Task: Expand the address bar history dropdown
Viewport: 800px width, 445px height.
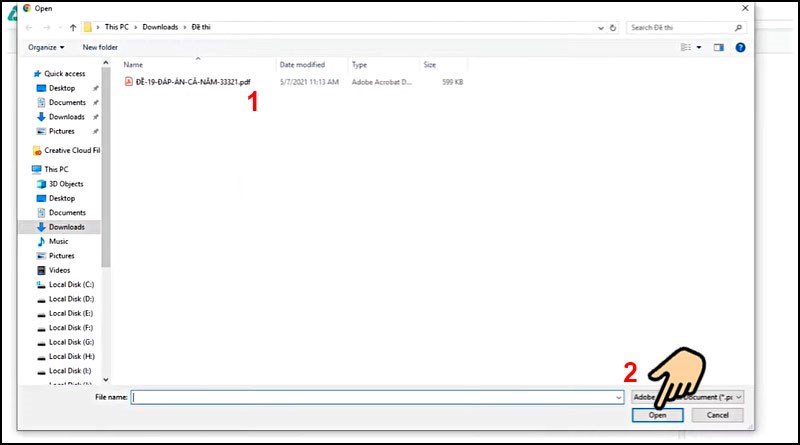Action: tap(601, 28)
